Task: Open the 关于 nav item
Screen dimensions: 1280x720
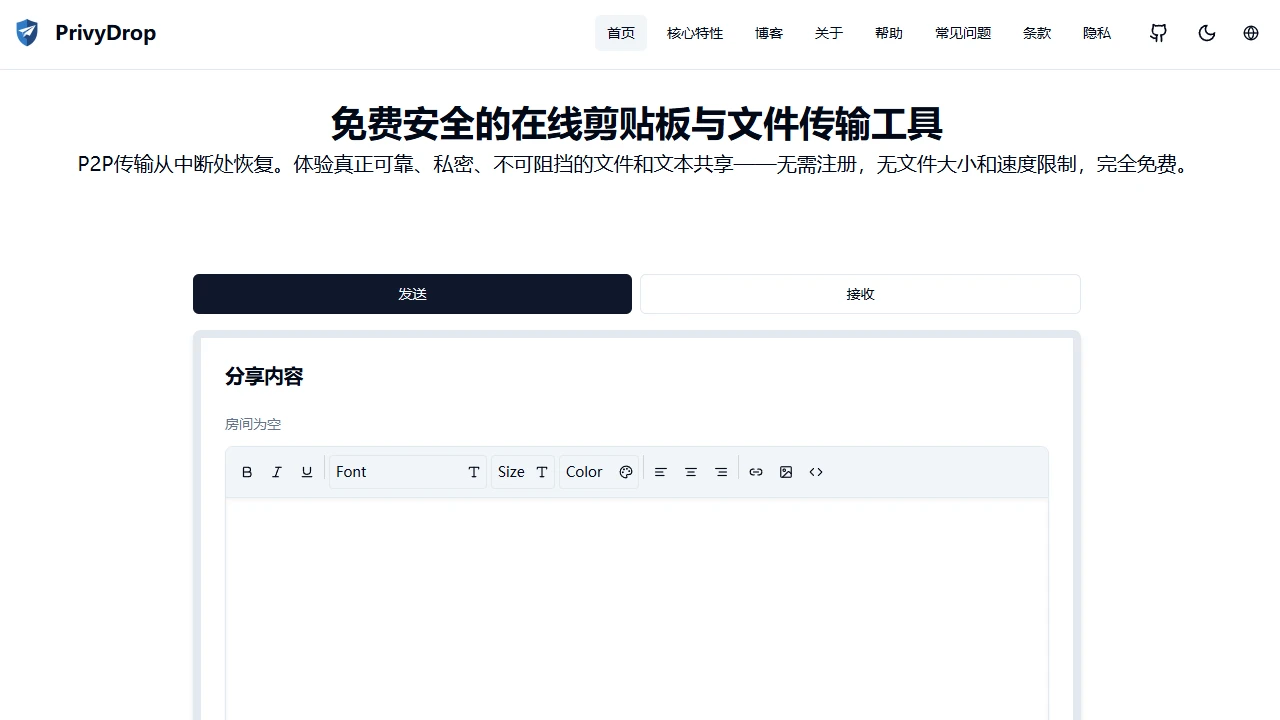Action: 829,33
